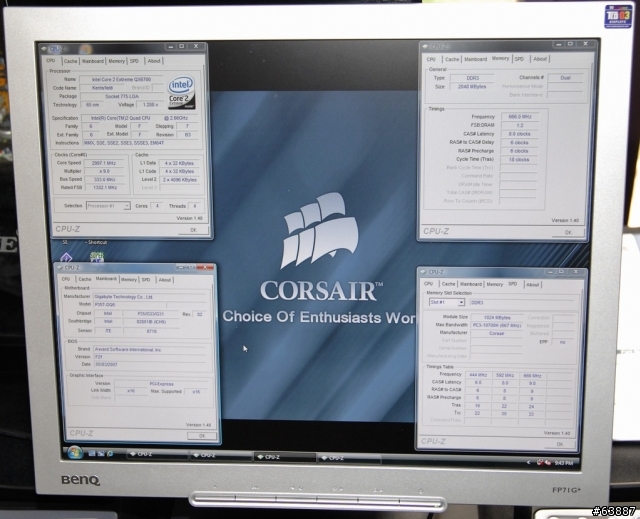Launch the Internet Explorer quick launch icon

(110, 454)
